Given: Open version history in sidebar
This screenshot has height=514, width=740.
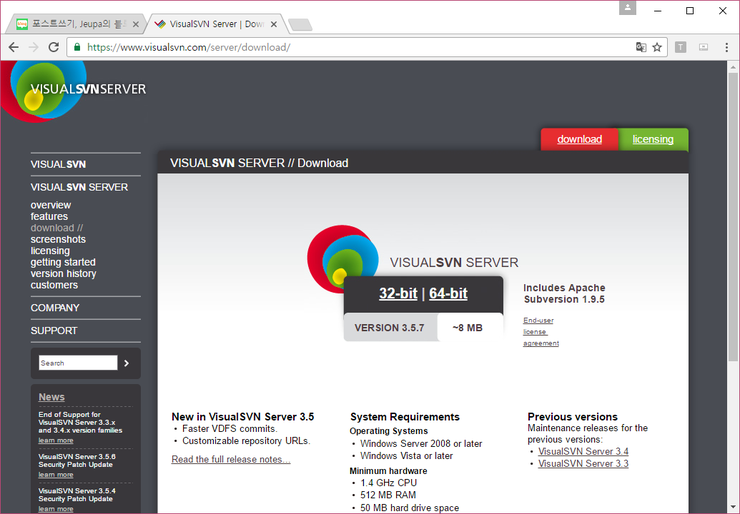Looking at the screenshot, I should (x=63, y=274).
